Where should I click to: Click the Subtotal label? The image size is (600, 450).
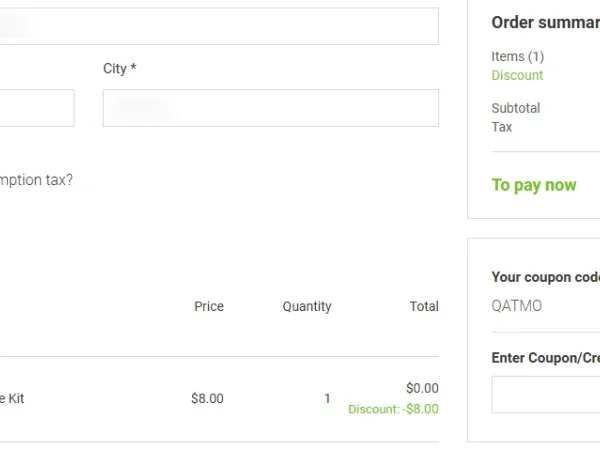516,108
